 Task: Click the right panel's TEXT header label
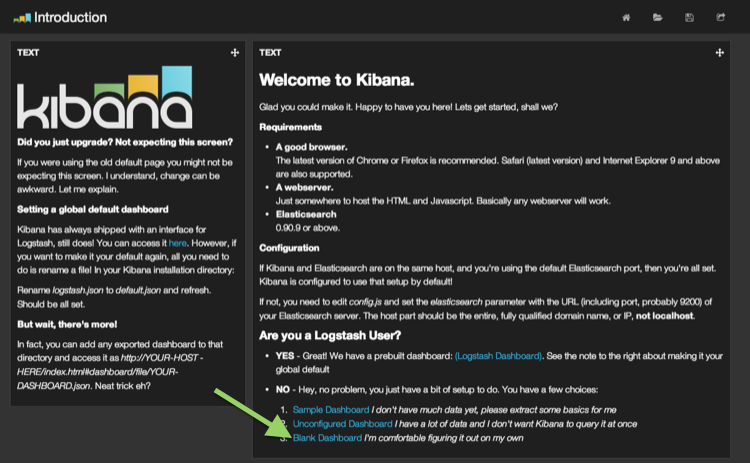pyautogui.click(x=270, y=52)
